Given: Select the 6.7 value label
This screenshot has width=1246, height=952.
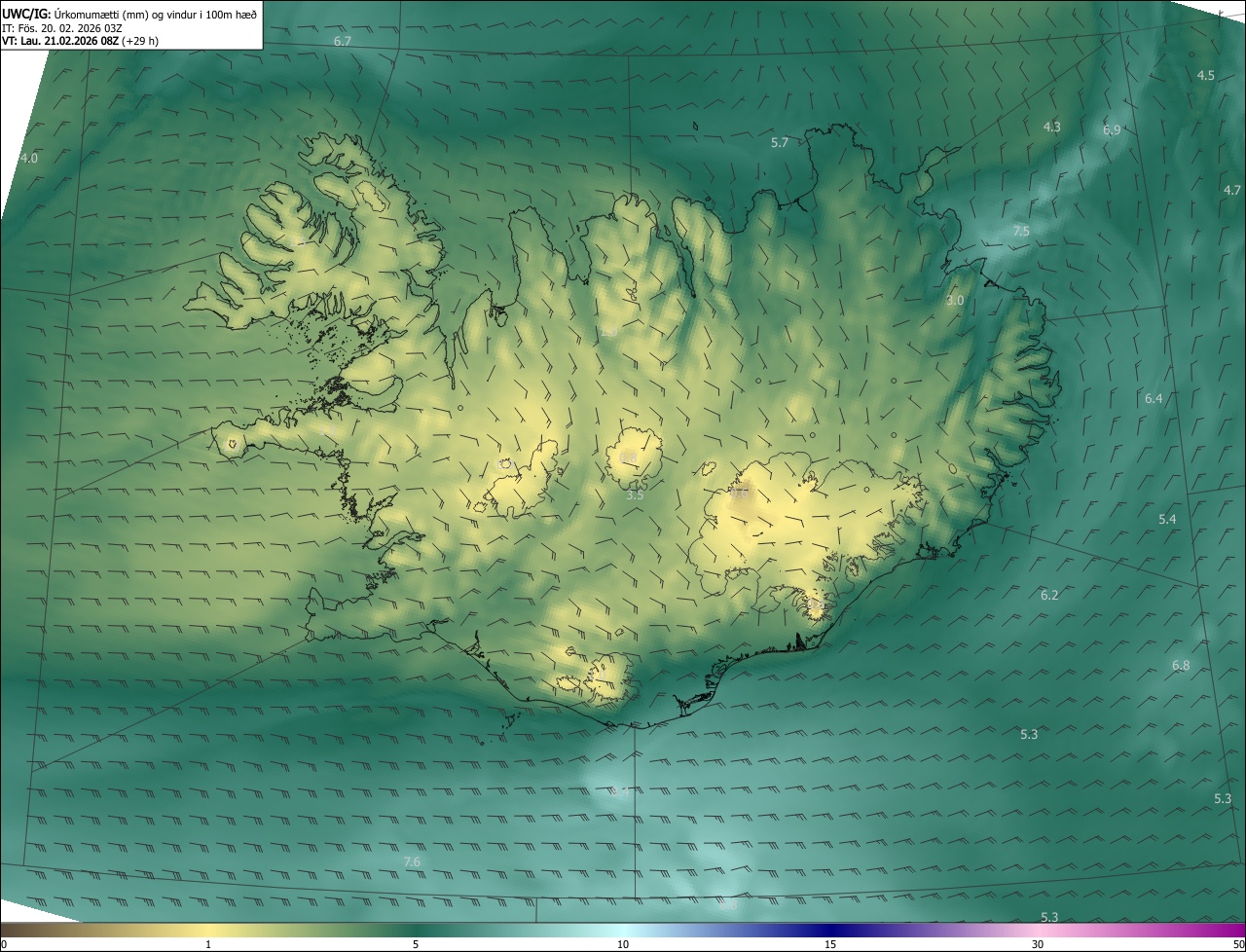Looking at the screenshot, I should point(342,41).
